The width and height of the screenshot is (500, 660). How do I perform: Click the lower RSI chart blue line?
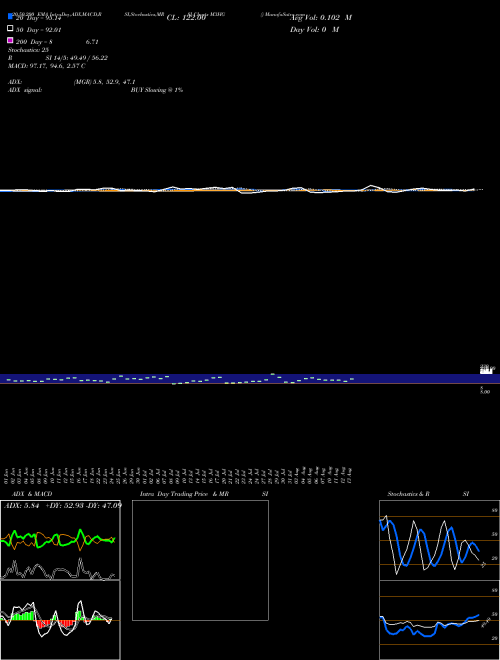pyautogui.click(x=428, y=626)
